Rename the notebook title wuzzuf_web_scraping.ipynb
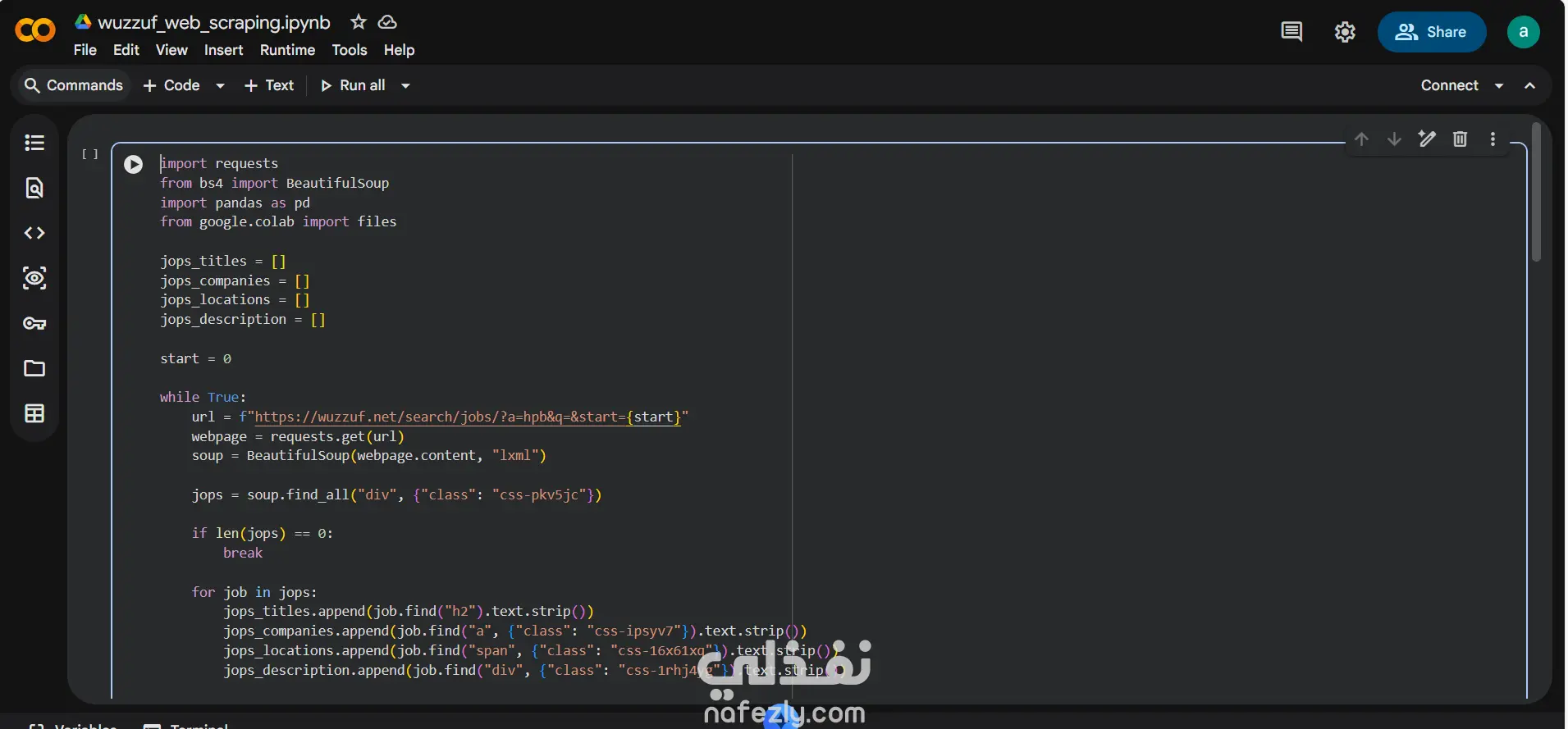The image size is (1568, 729). 214,22
